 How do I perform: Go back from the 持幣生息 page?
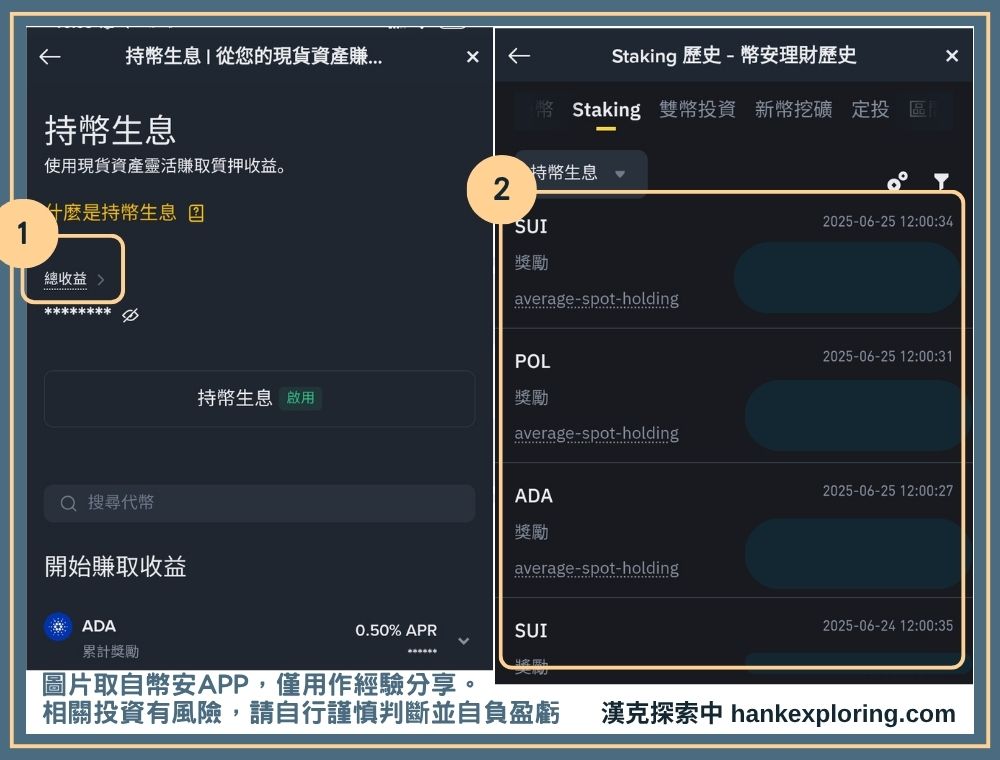click(x=50, y=57)
